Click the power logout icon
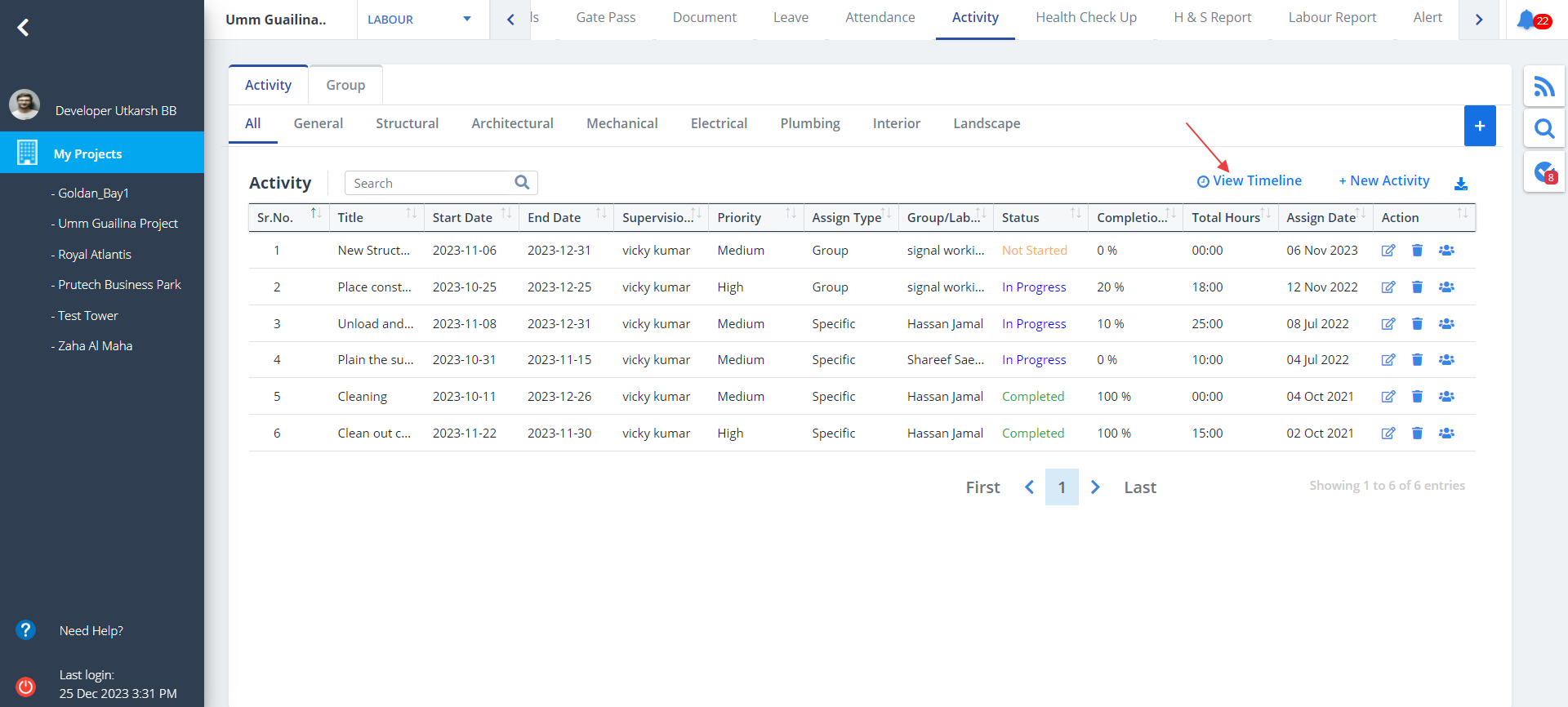The height and width of the screenshot is (707, 1568). (26, 686)
